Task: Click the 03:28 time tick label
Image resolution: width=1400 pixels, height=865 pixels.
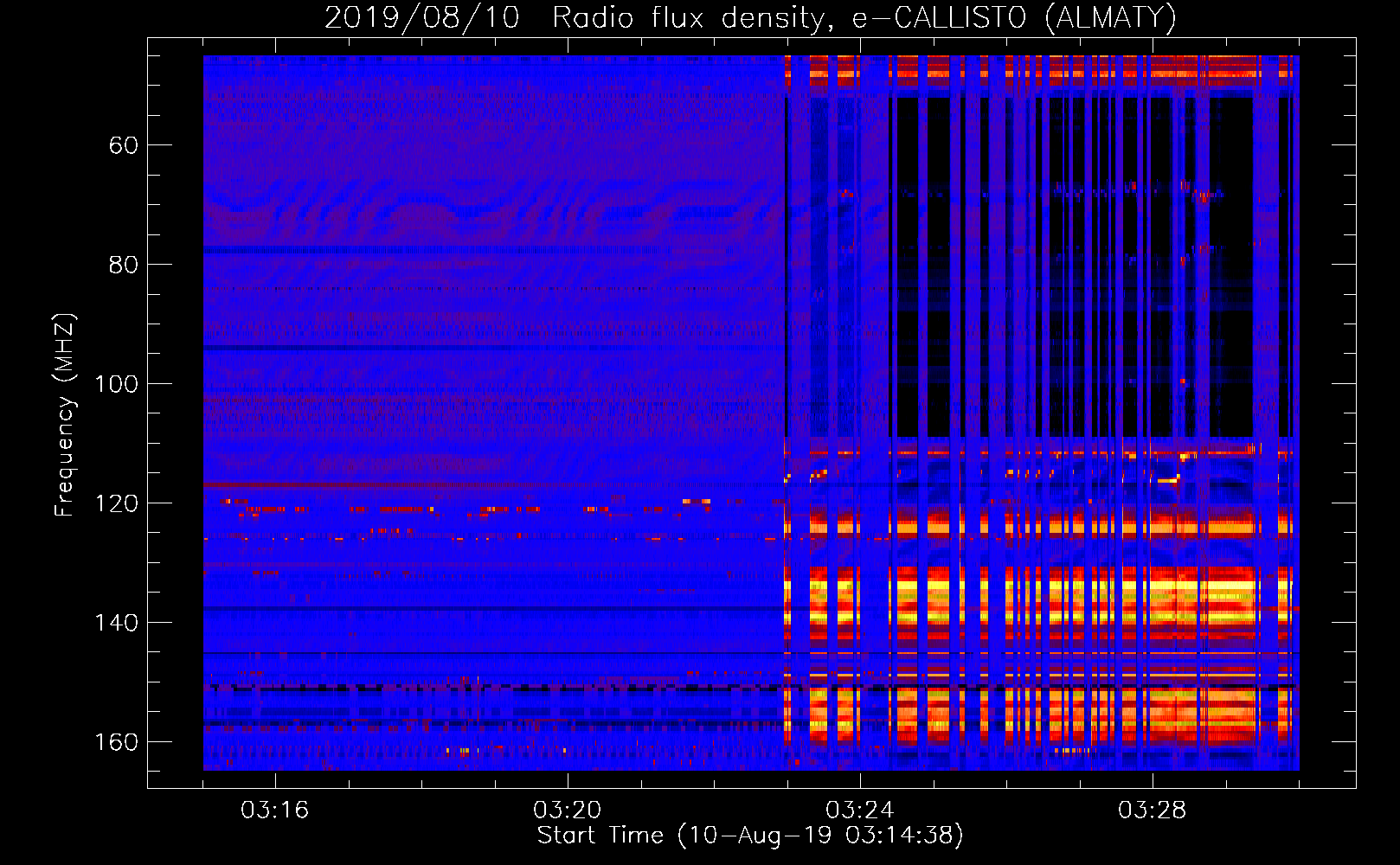Action: click(1152, 811)
